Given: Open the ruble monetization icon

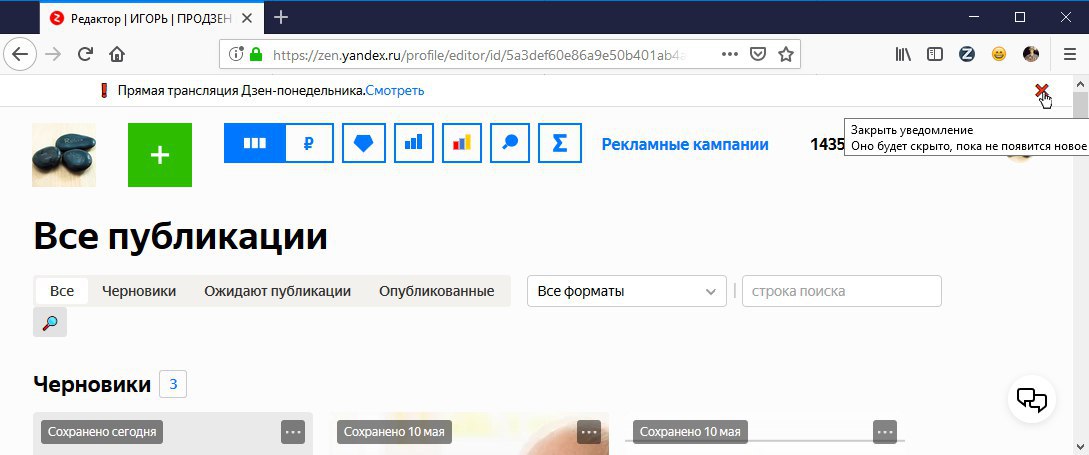Looking at the screenshot, I should click(309, 143).
